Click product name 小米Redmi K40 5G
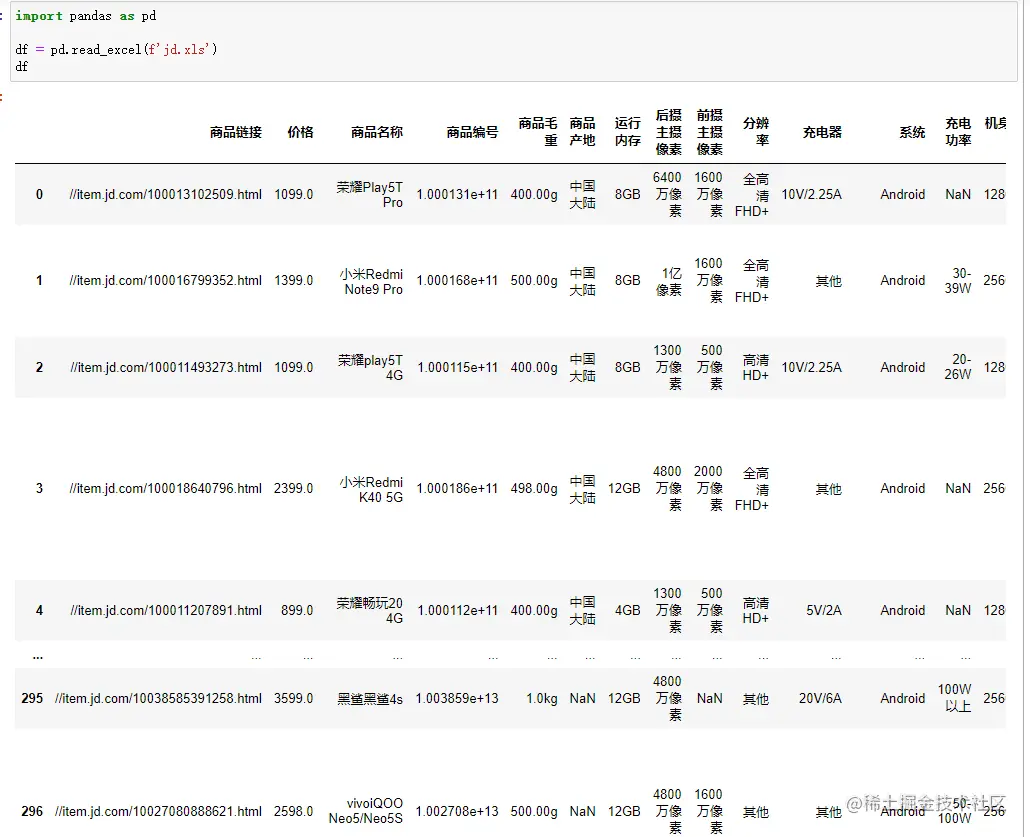1030x837 pixels. [x=371, y=489]
